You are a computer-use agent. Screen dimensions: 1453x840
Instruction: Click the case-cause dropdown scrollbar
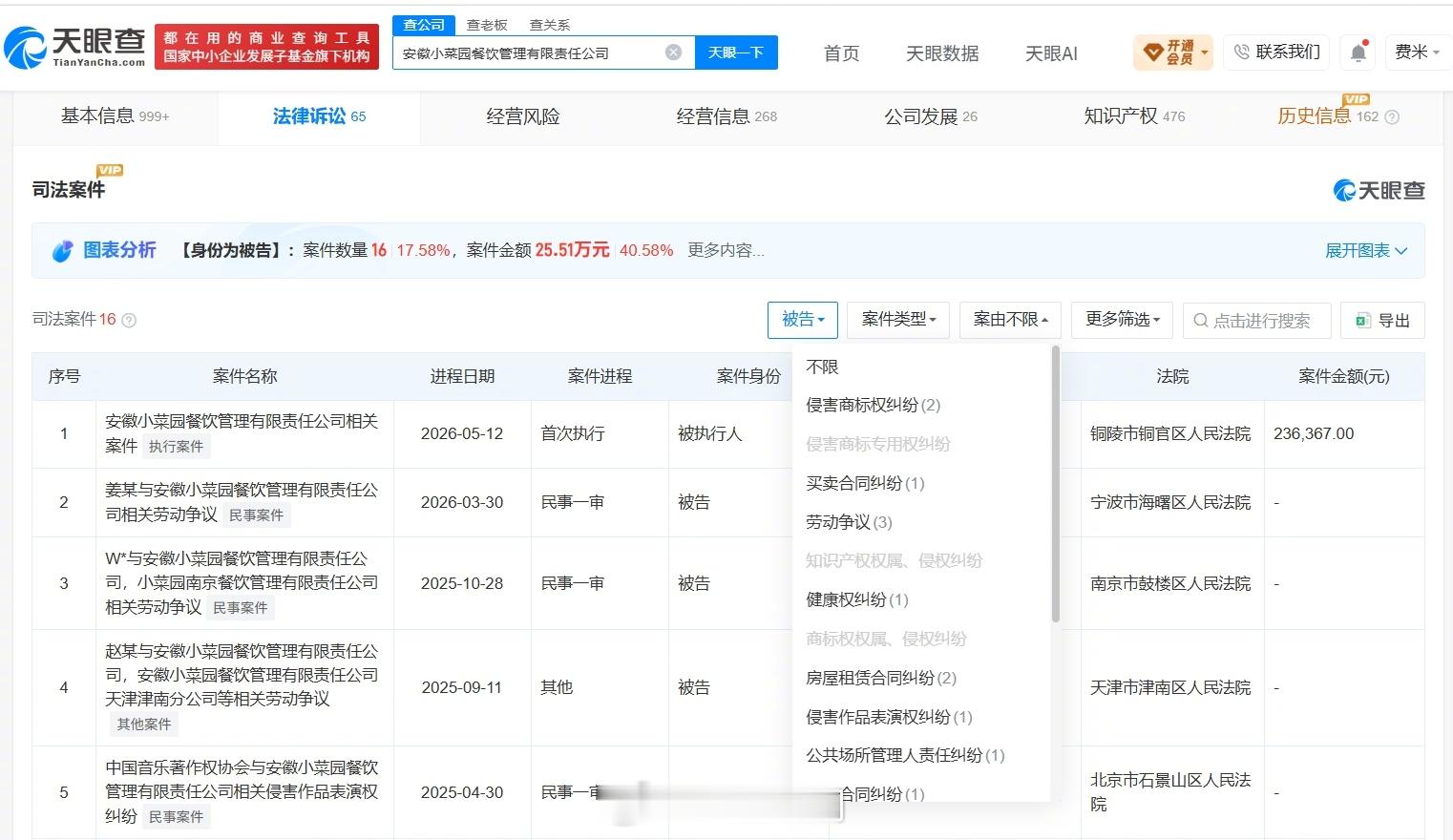click(1055, 485)
